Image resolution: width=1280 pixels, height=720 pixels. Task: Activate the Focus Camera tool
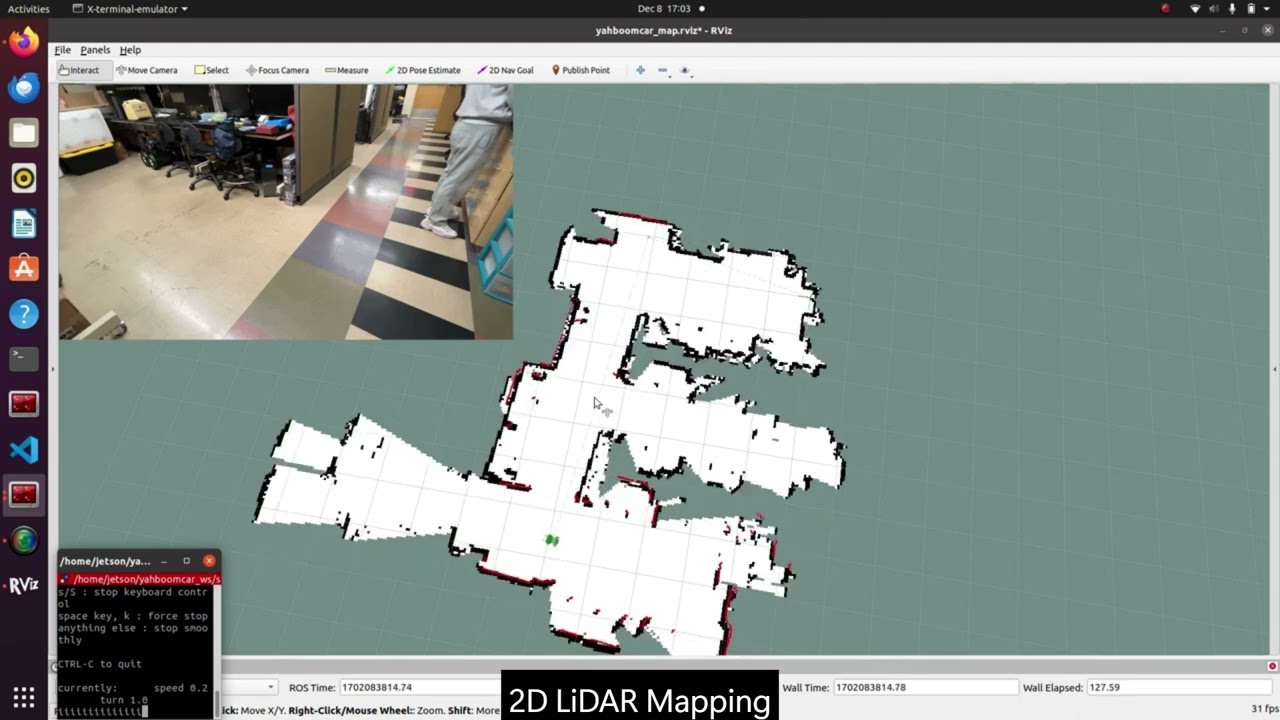[277, 70]
